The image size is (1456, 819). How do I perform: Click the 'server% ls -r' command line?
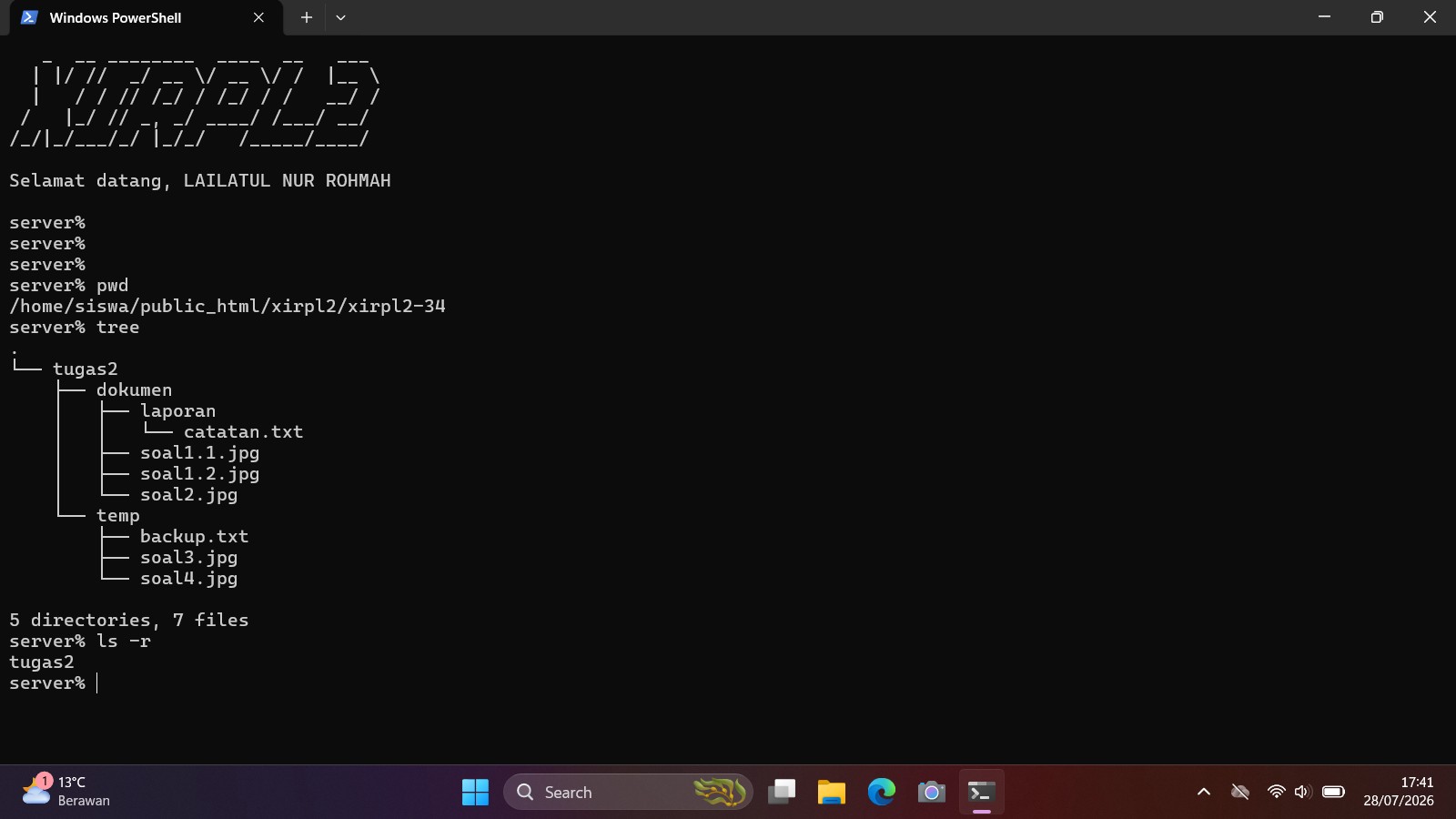tap(80, 642)
